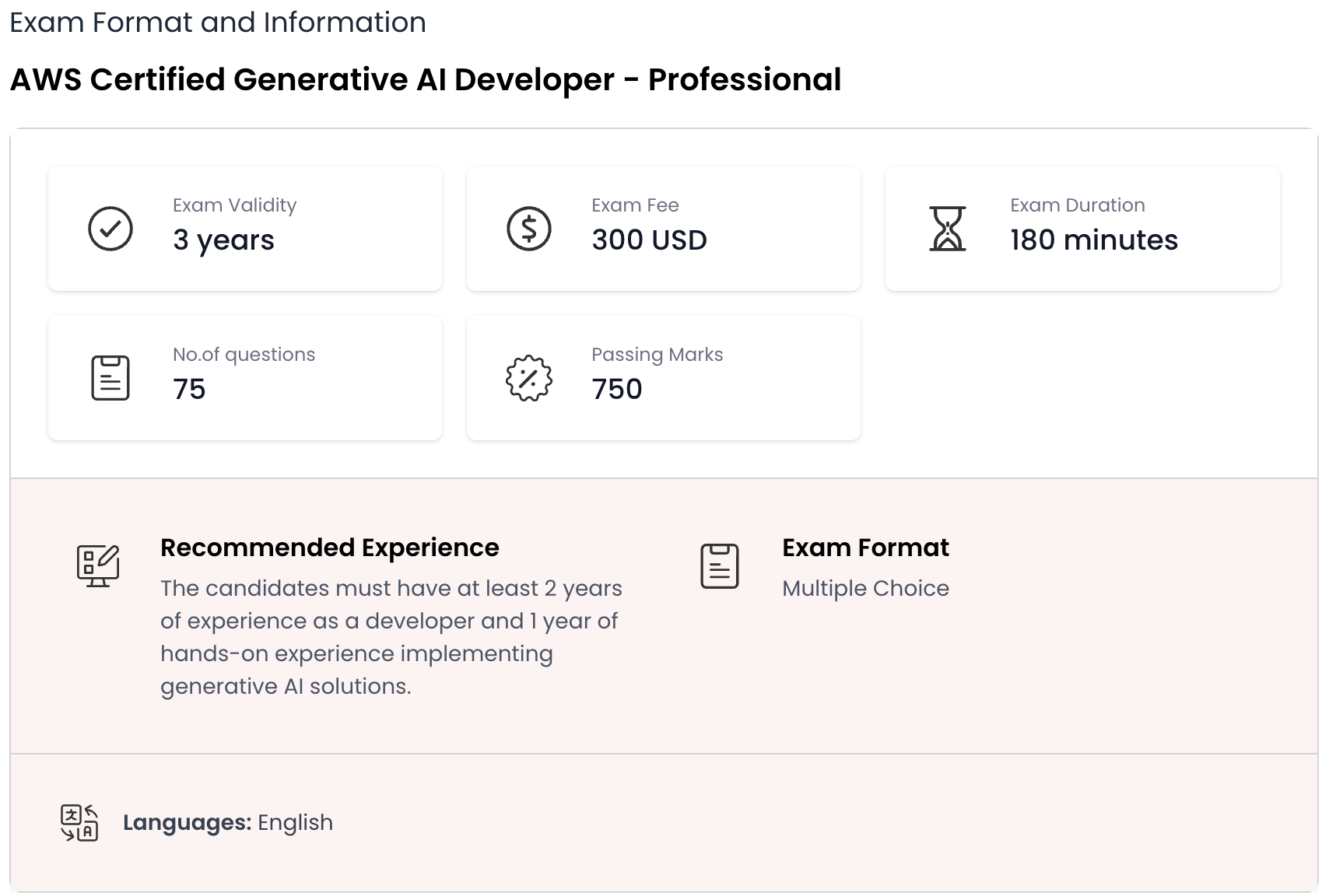Click the 'Recommended Experience' heading
Screen dimensions: 1329x896
click(x=329, y=548)
